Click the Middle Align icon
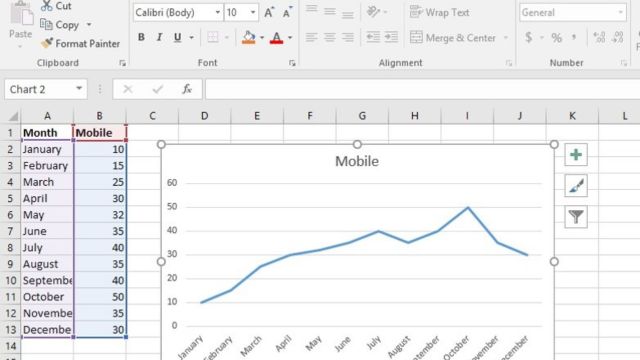Image resolution: width=640 pixels, height=360 pixels. tap(330, 11)
